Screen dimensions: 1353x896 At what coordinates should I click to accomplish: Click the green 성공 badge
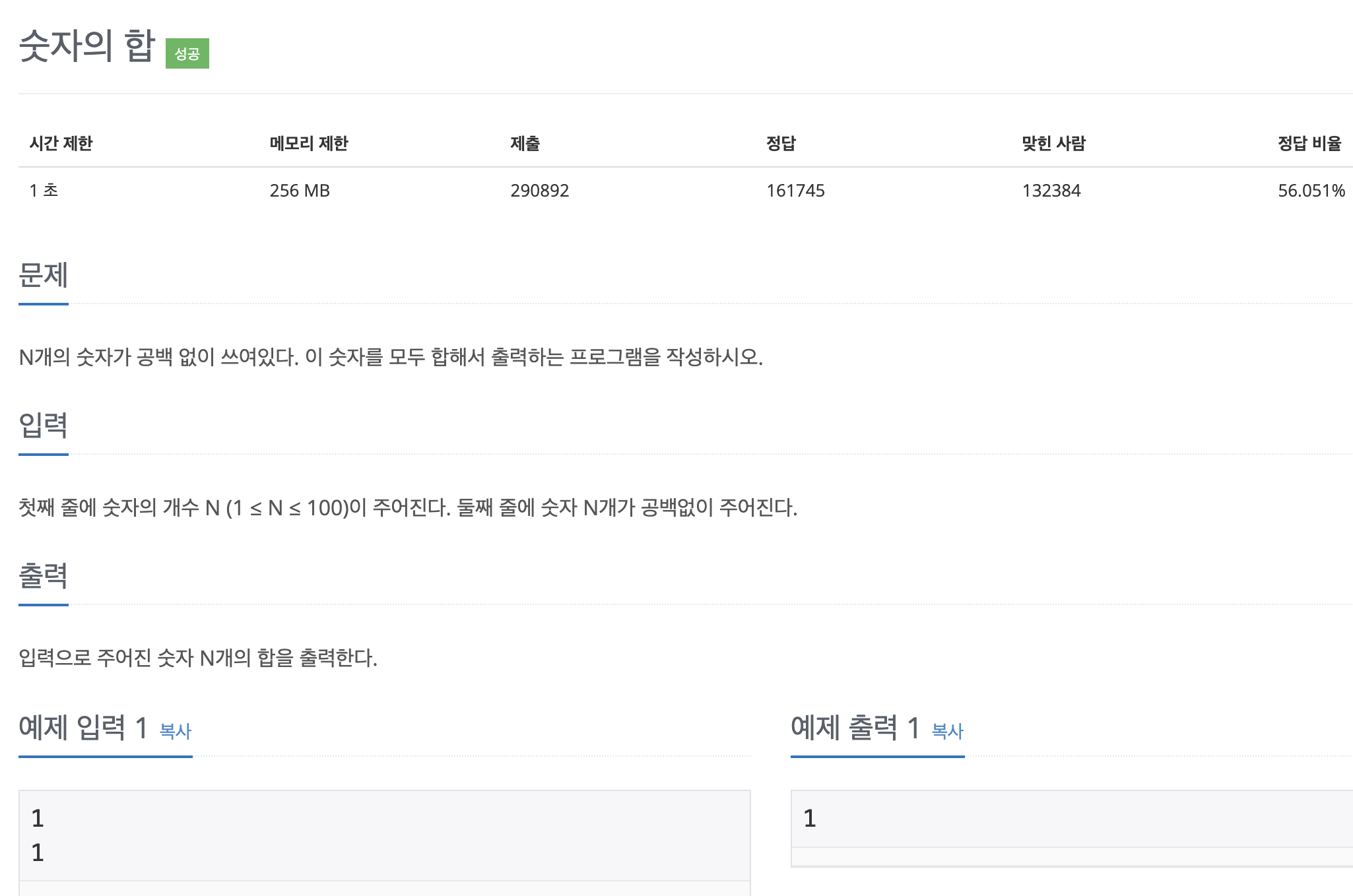[x=187, y=53]
